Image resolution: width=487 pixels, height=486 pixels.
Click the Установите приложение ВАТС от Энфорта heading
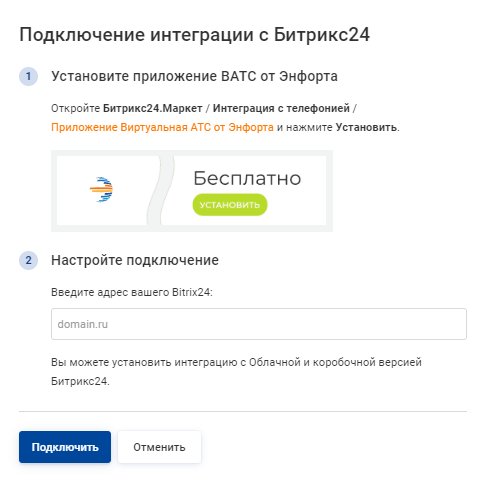click(x=194, y=76)
